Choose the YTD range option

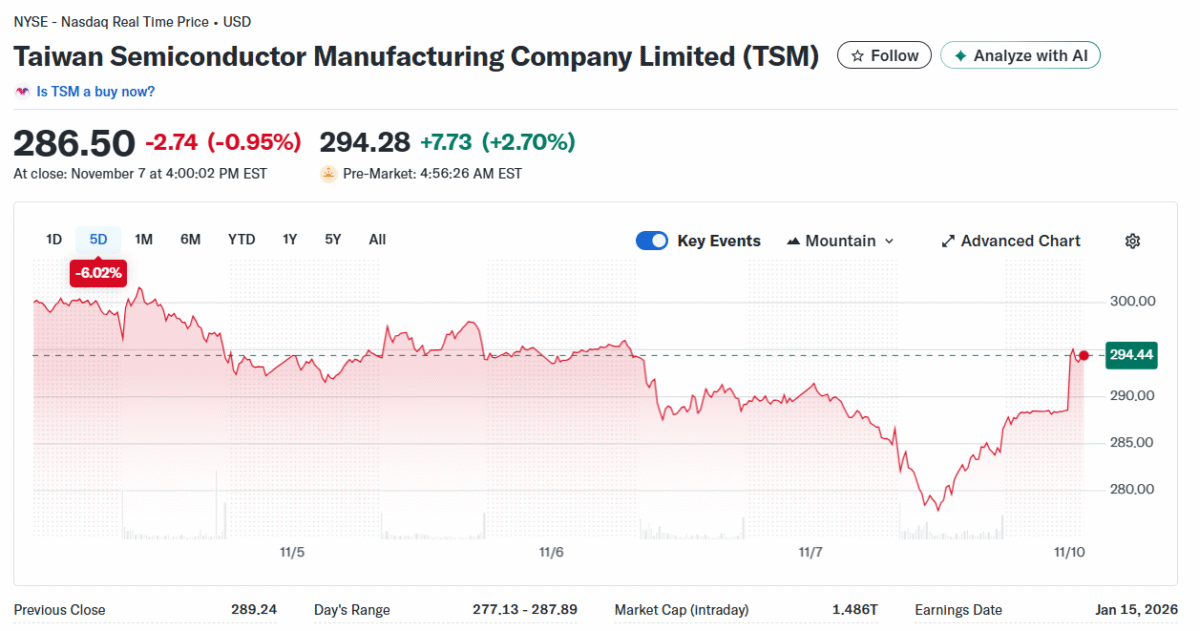point(241,239)
